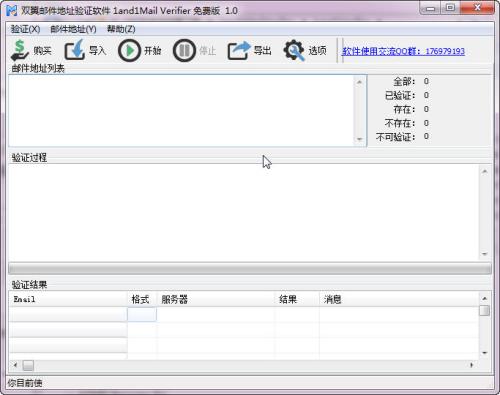The height and width of the screenshot is (395, 500).
Task: Click results horizontal scroll left arrow
Action: pos(15,365)
